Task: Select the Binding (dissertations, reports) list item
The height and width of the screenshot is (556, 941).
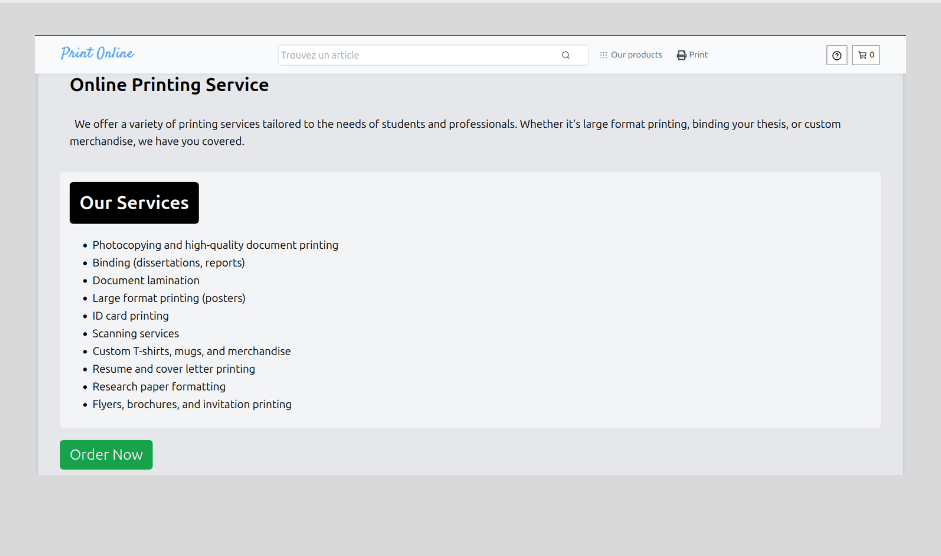Action: (x=168, y=263)
